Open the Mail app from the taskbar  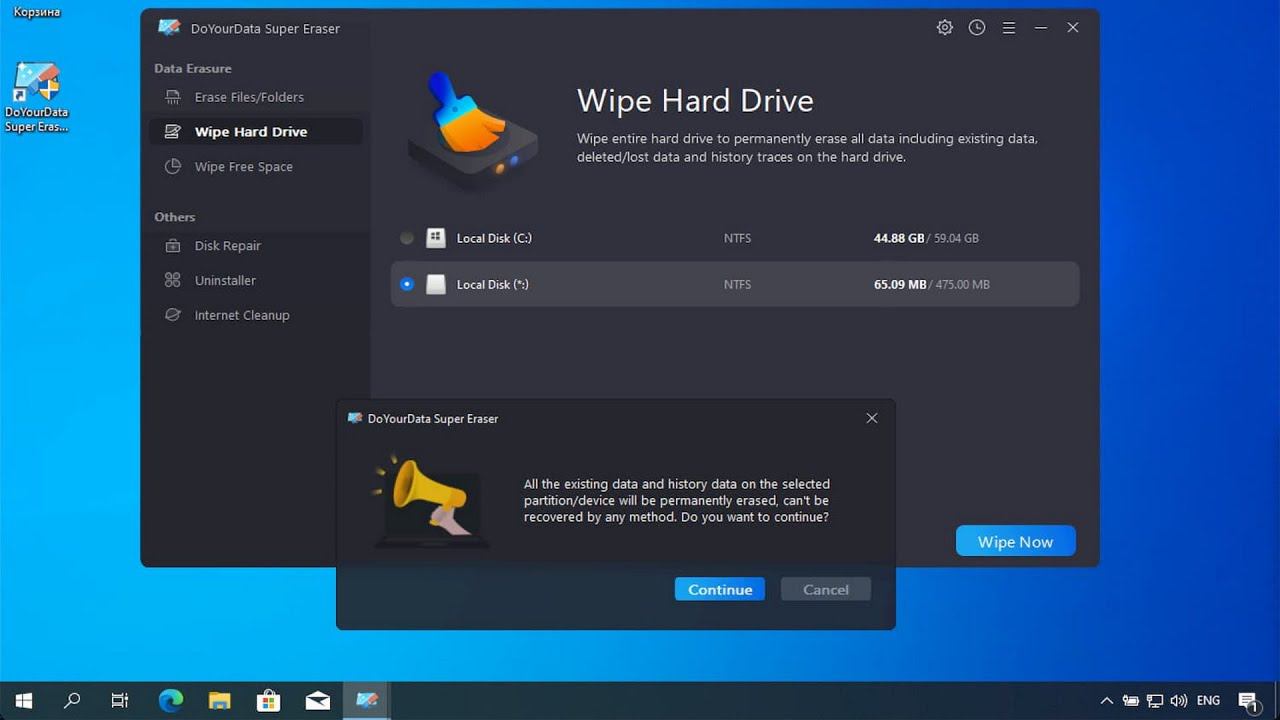pos(317,701)
